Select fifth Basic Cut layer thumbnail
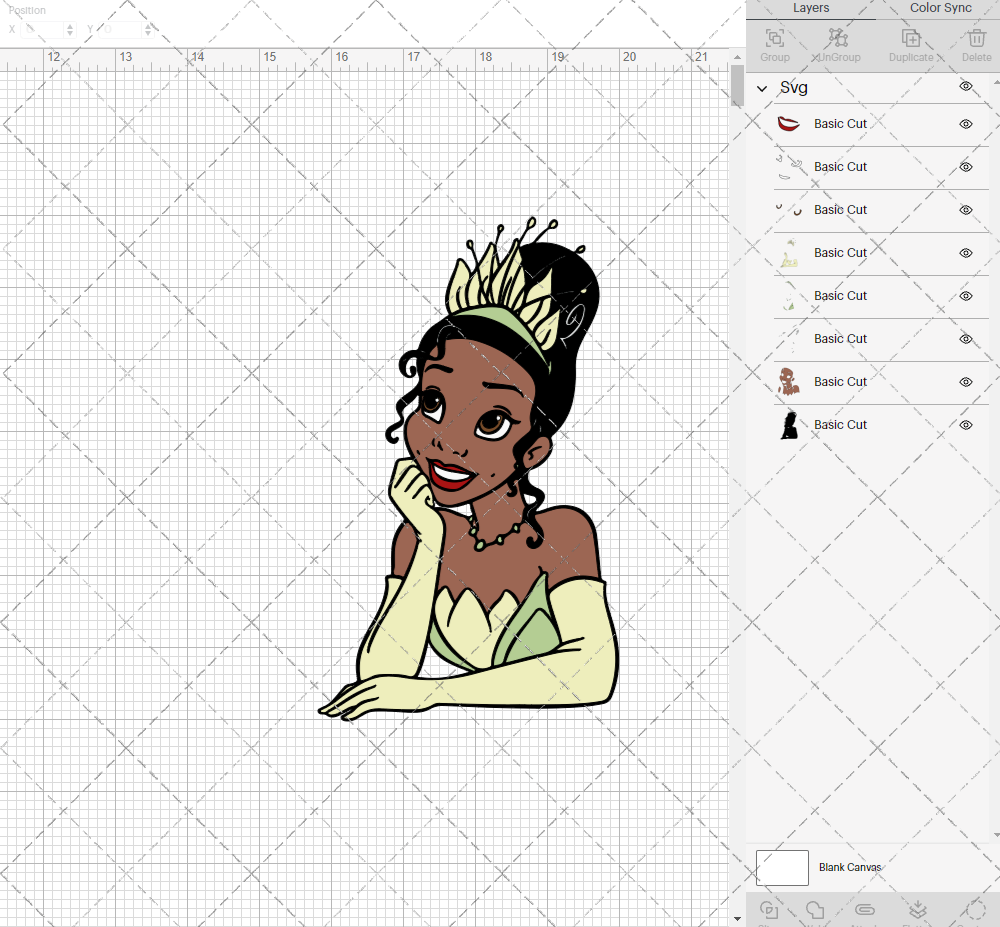Screen dimensions: 1000x927 pyautogui.click(x=789, y=296)
